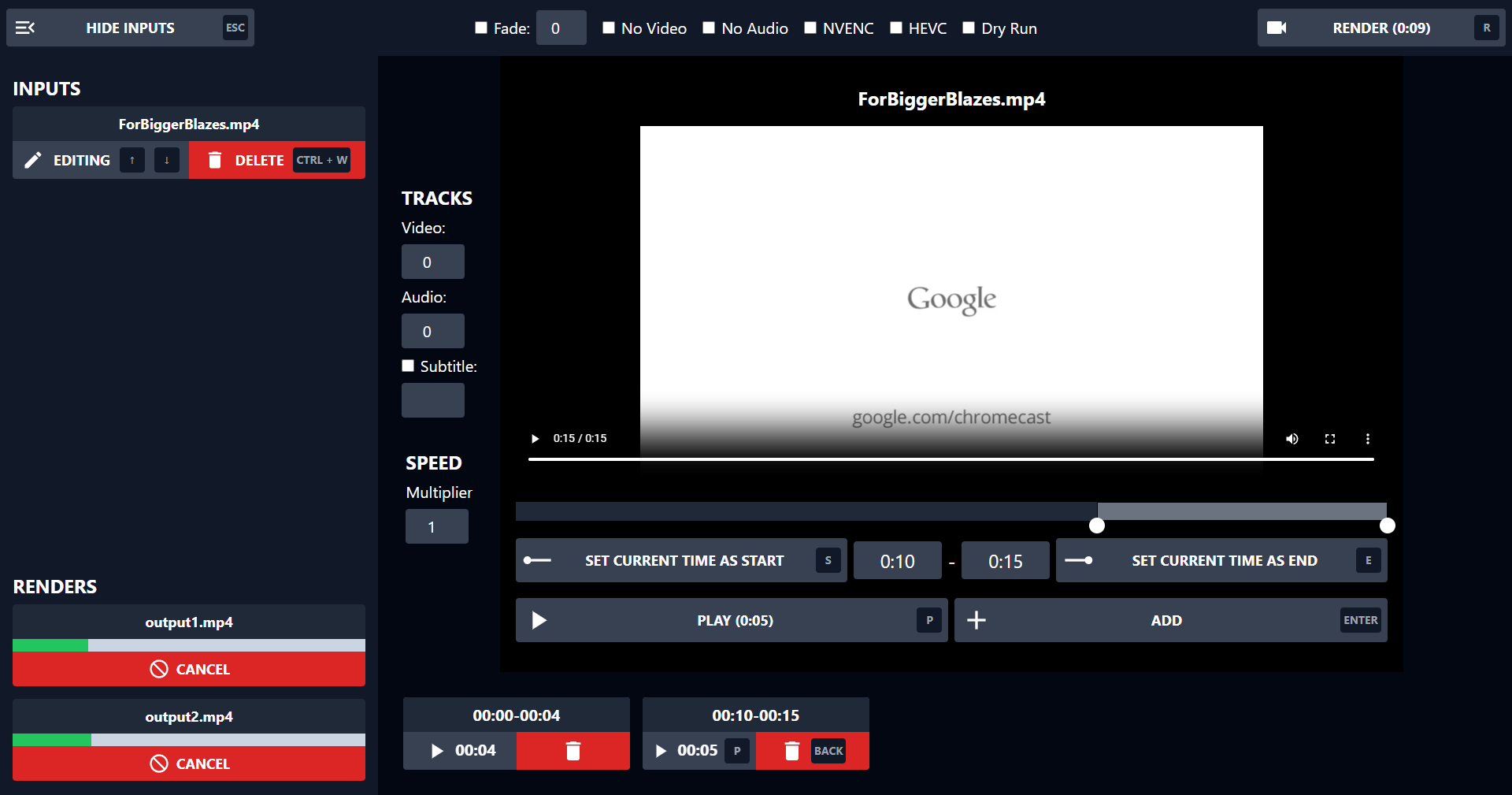Viewport: 1512px width, 795px height.
Task: Click the Subtitle track input field
Action: click(433, 400)
